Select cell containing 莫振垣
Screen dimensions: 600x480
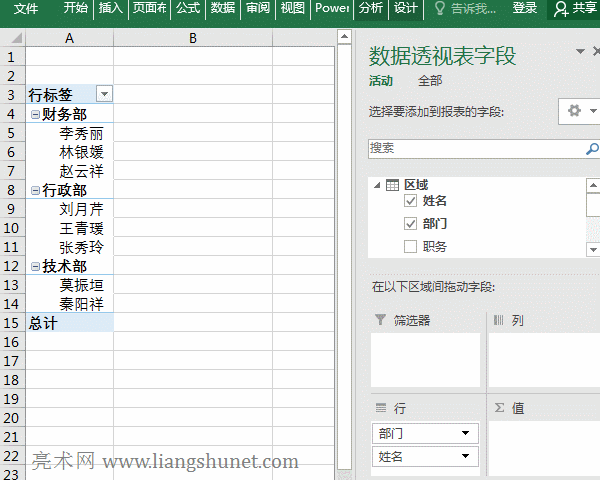click(70, 285)
